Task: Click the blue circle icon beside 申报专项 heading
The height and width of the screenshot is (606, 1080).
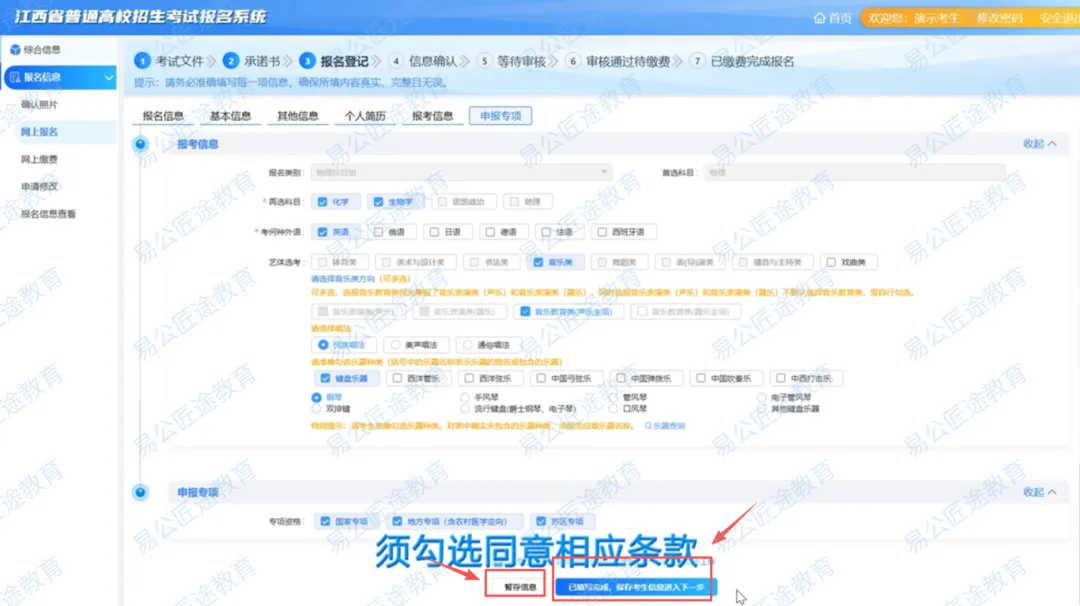Action: (x=141, y=492)
